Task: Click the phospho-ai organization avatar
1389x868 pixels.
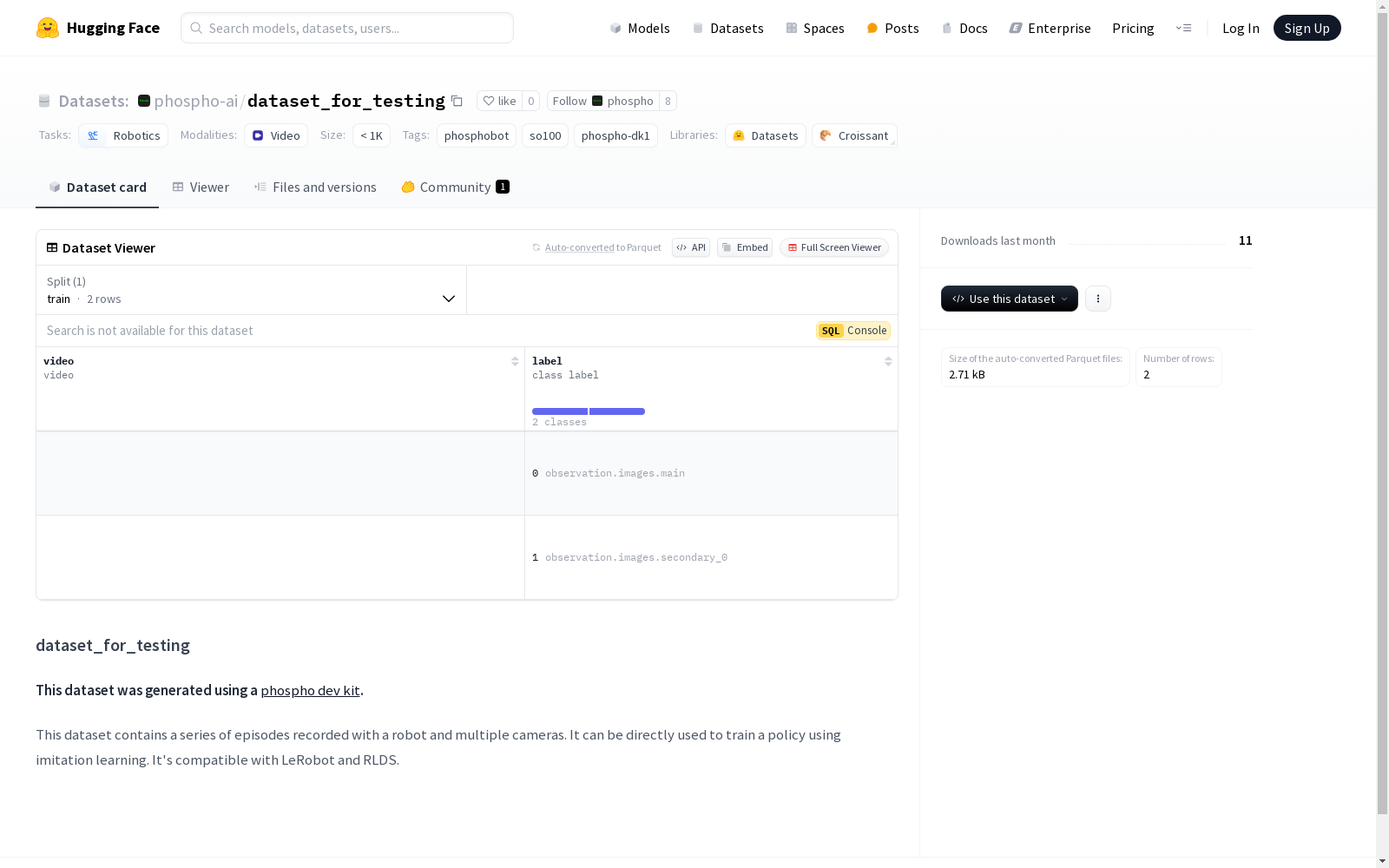Action: 144,101
